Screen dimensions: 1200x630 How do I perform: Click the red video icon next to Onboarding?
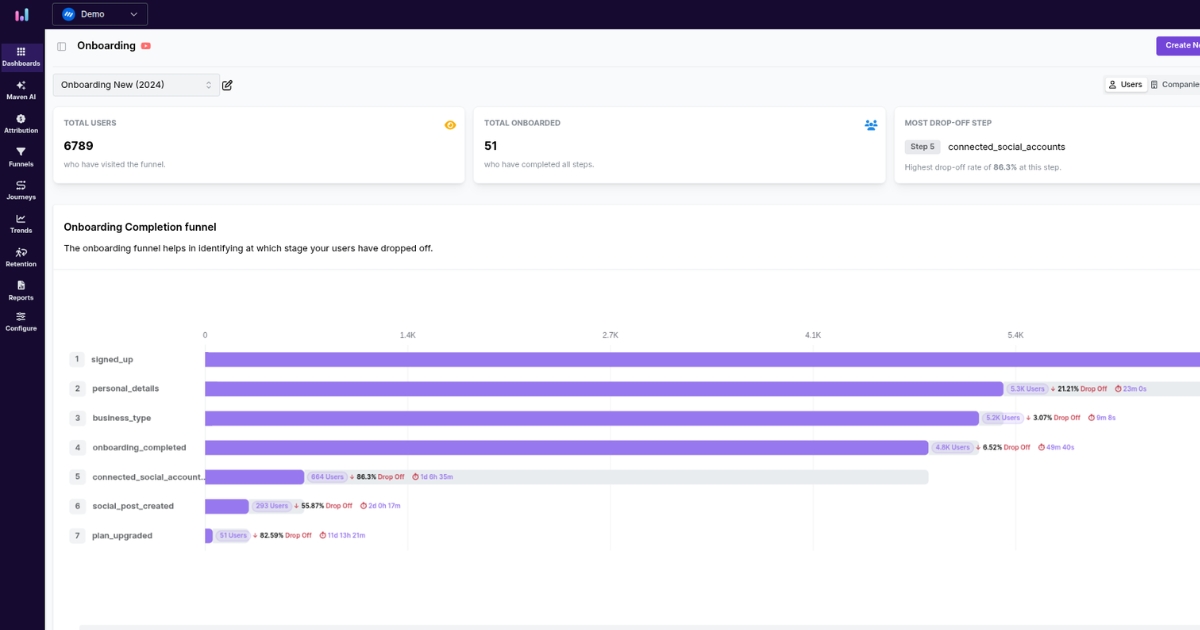click(x=146, y=46)
